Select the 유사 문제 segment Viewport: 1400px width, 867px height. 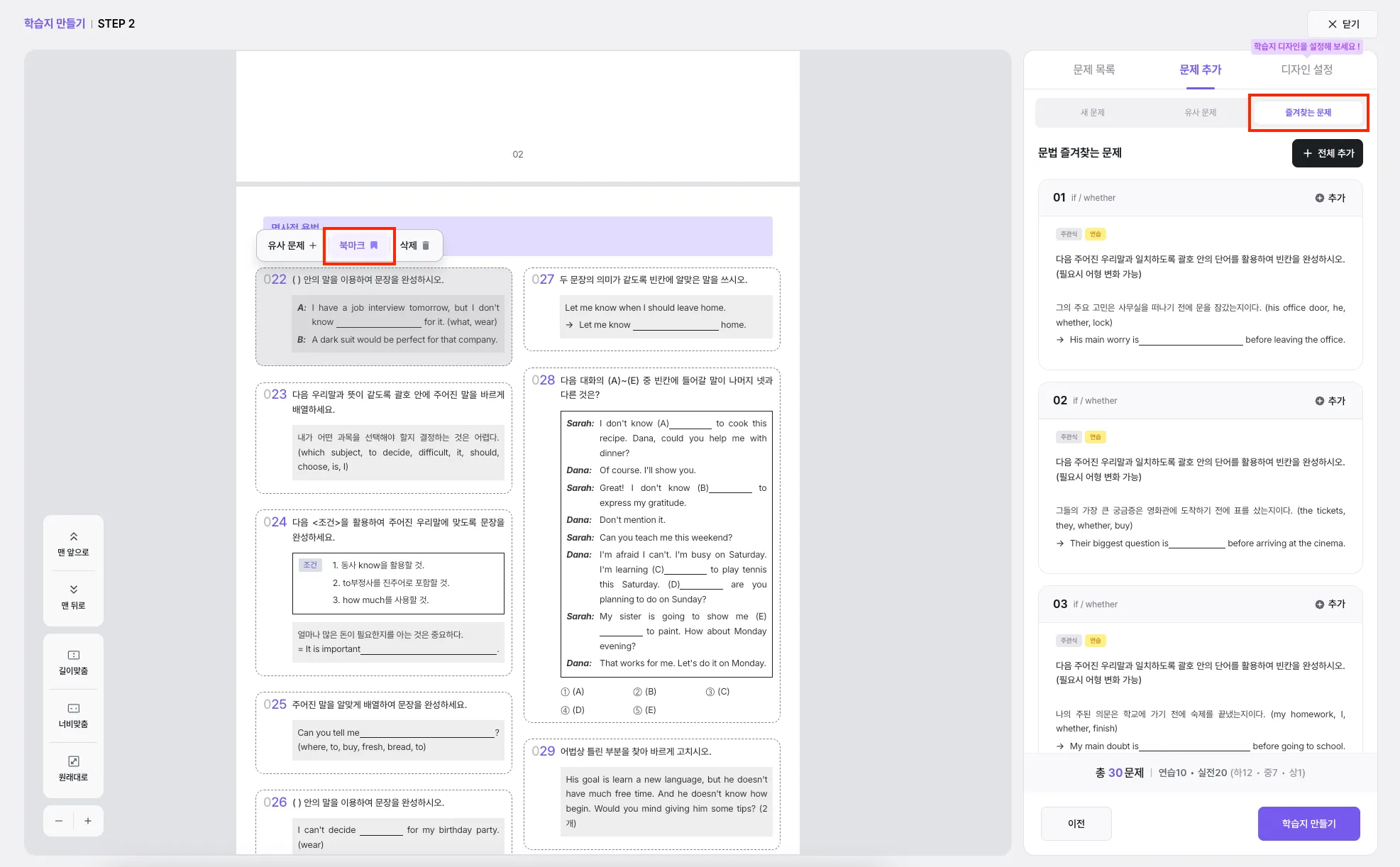[x=1200, y=113]
